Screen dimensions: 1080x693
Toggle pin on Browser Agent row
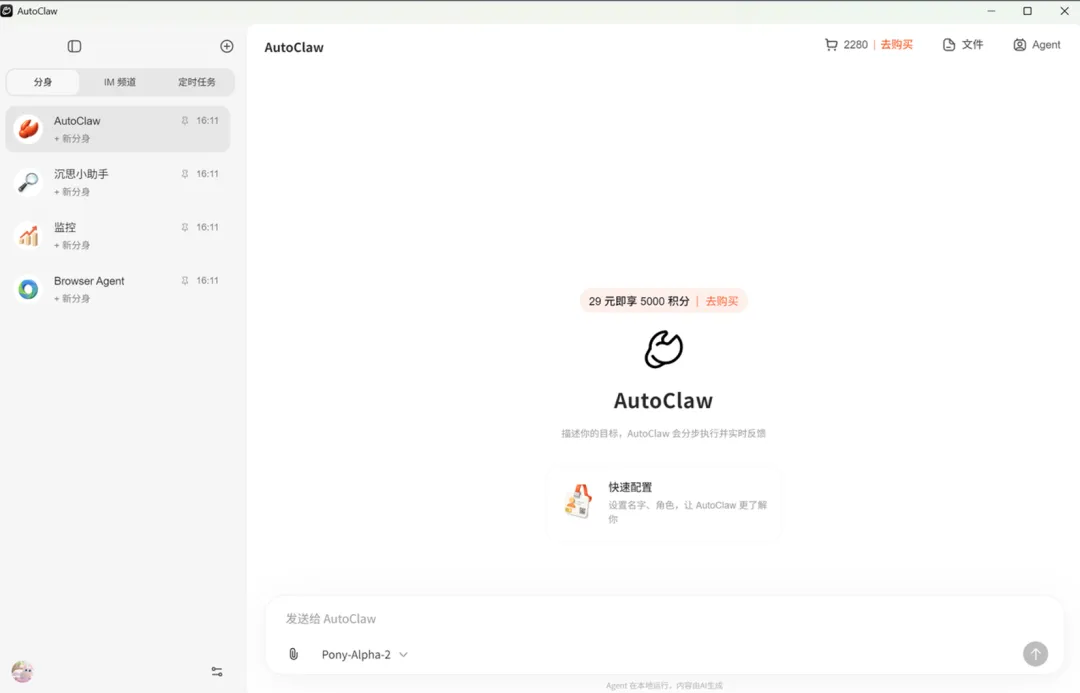click(185, 280)
